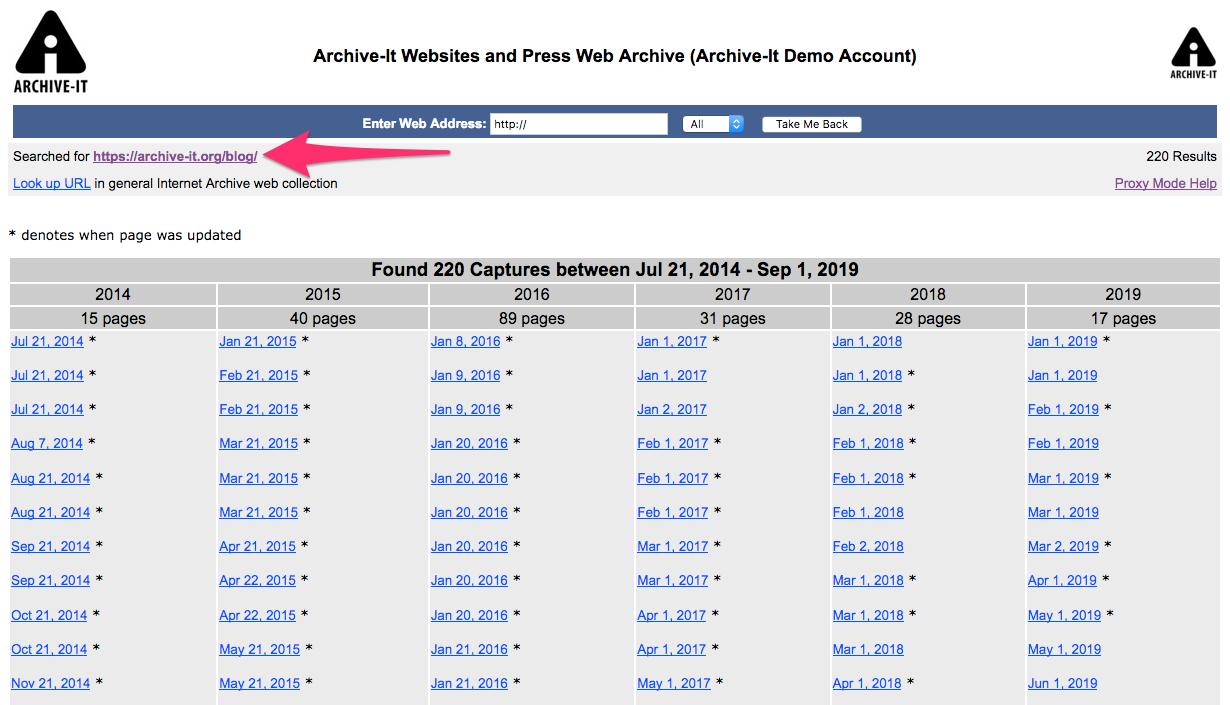The image size is (1230, 705).
Task: Open the Feb 2, 2018 capture
Action: point(867,546)
